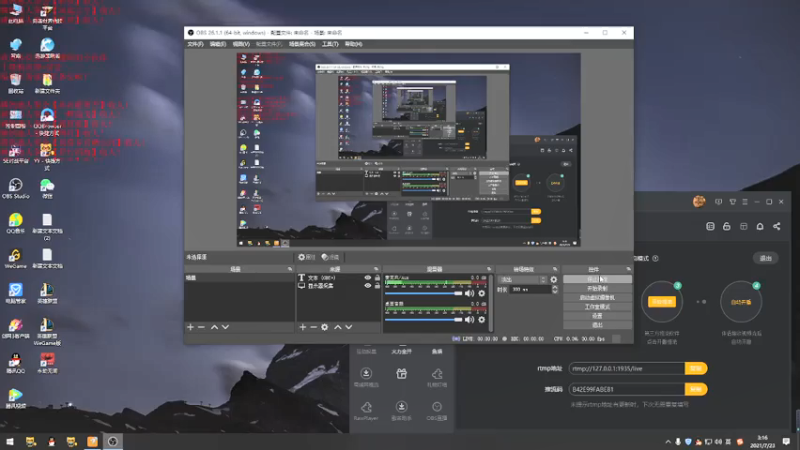Open Mic/Aux audio settings gear
Screen dimensions: 800x450
click(x=482, y=293)
